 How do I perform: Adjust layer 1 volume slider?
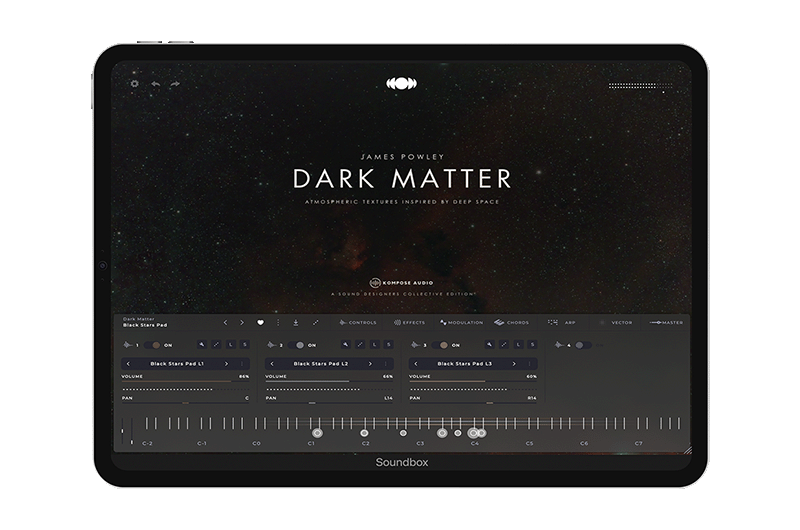185,382
